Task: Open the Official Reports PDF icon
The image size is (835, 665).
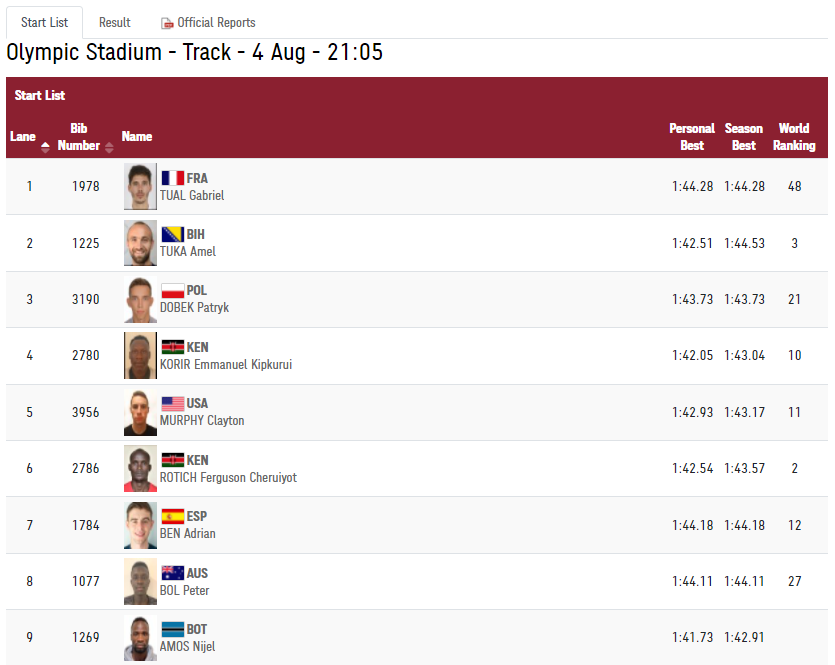Action: (167, 23)
